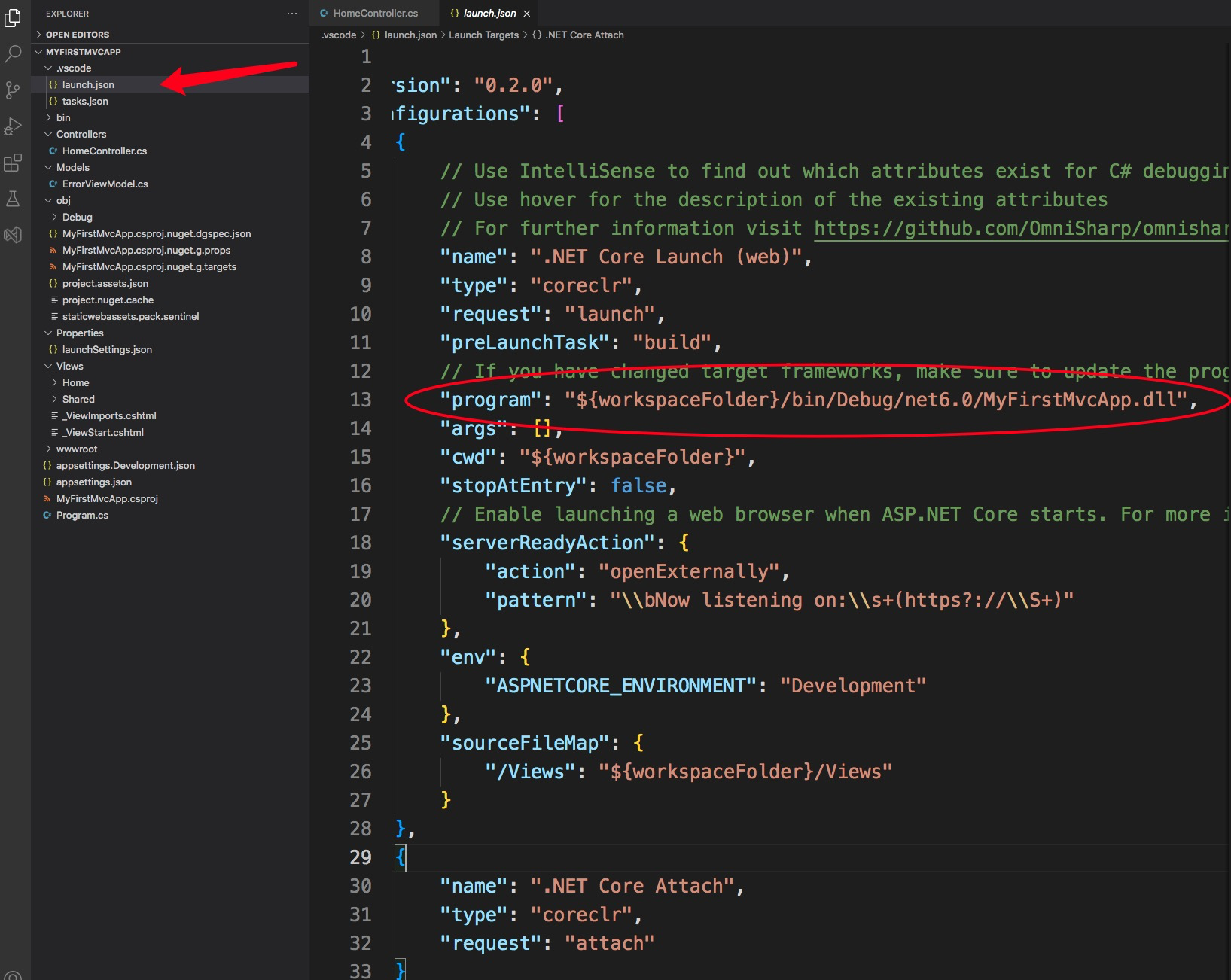Open the Search view

click(13, 54)
